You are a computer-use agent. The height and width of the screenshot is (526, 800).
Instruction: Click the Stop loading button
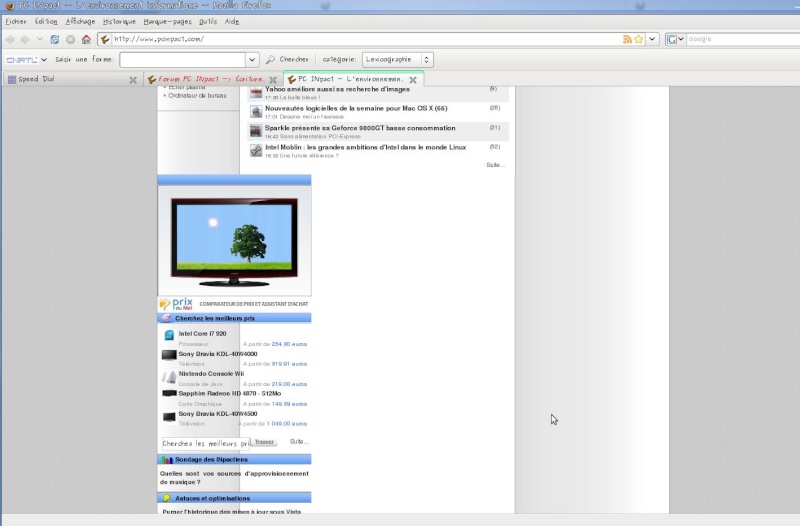tap(70, 39)
